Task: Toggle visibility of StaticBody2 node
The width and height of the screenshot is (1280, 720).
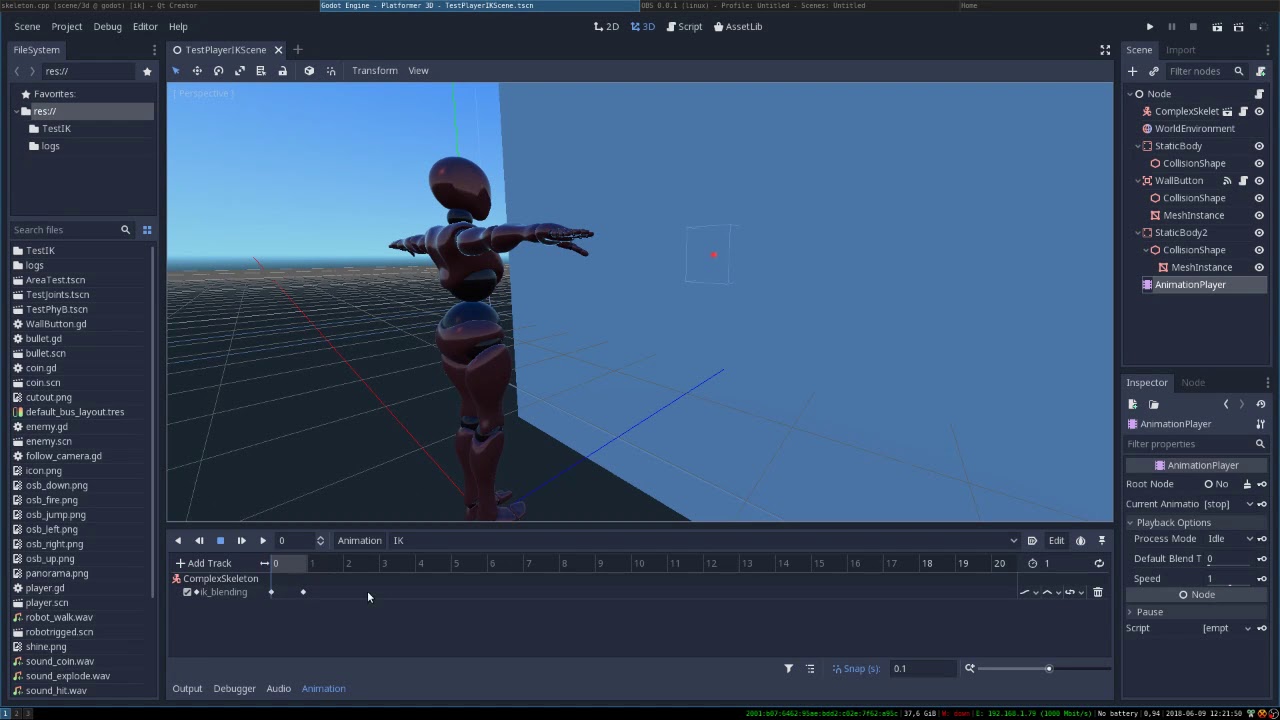Action: 1259,233
